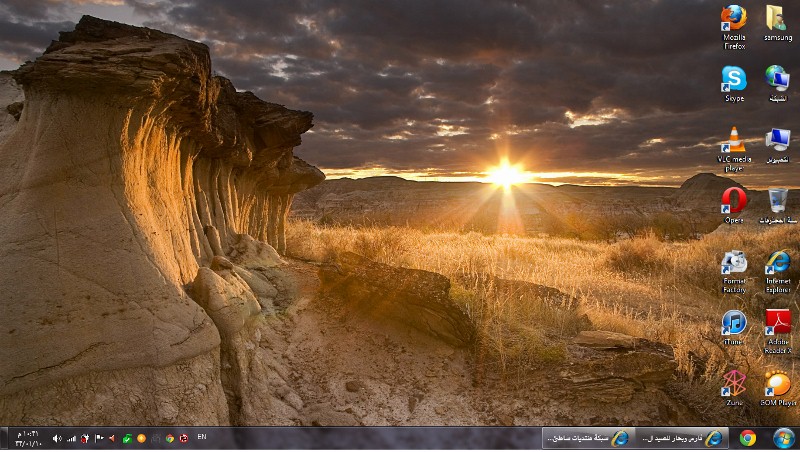The image size is (800, 452).
Task: Open Mozilla Firefox desktop shortcut
Action: [734, 19]
